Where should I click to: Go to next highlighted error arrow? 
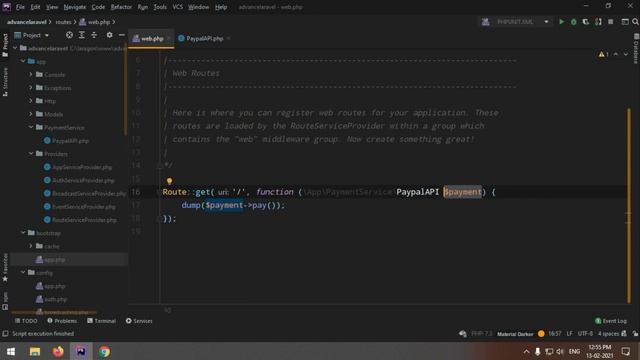pos(626,54)
